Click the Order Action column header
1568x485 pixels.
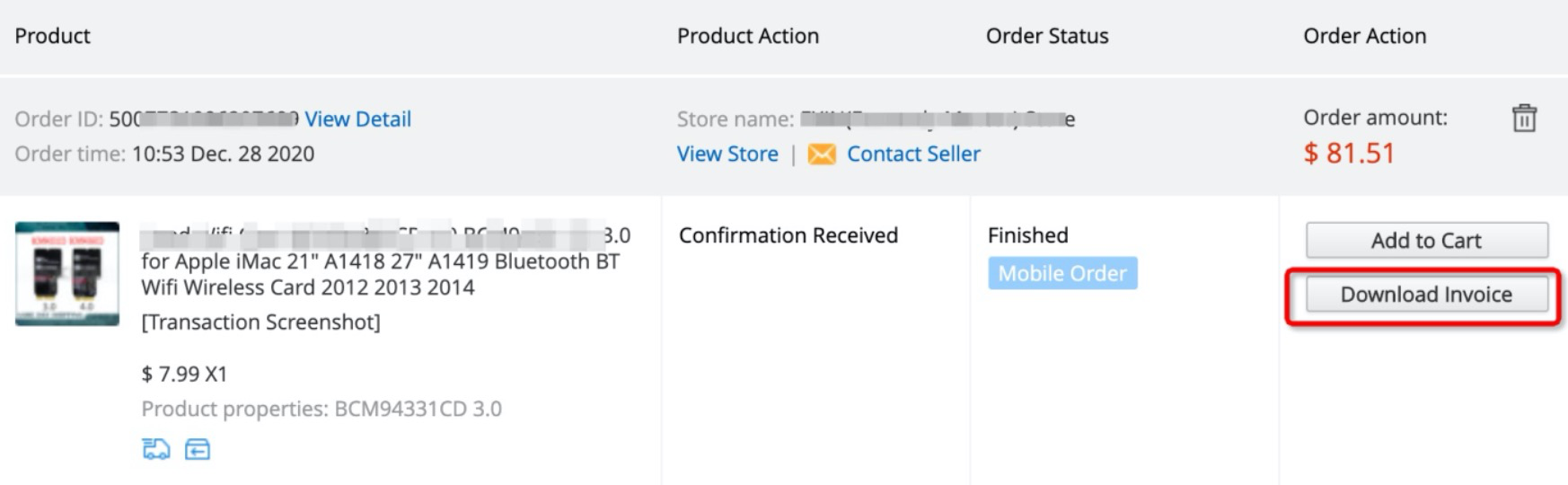[x=1364, y=36]
